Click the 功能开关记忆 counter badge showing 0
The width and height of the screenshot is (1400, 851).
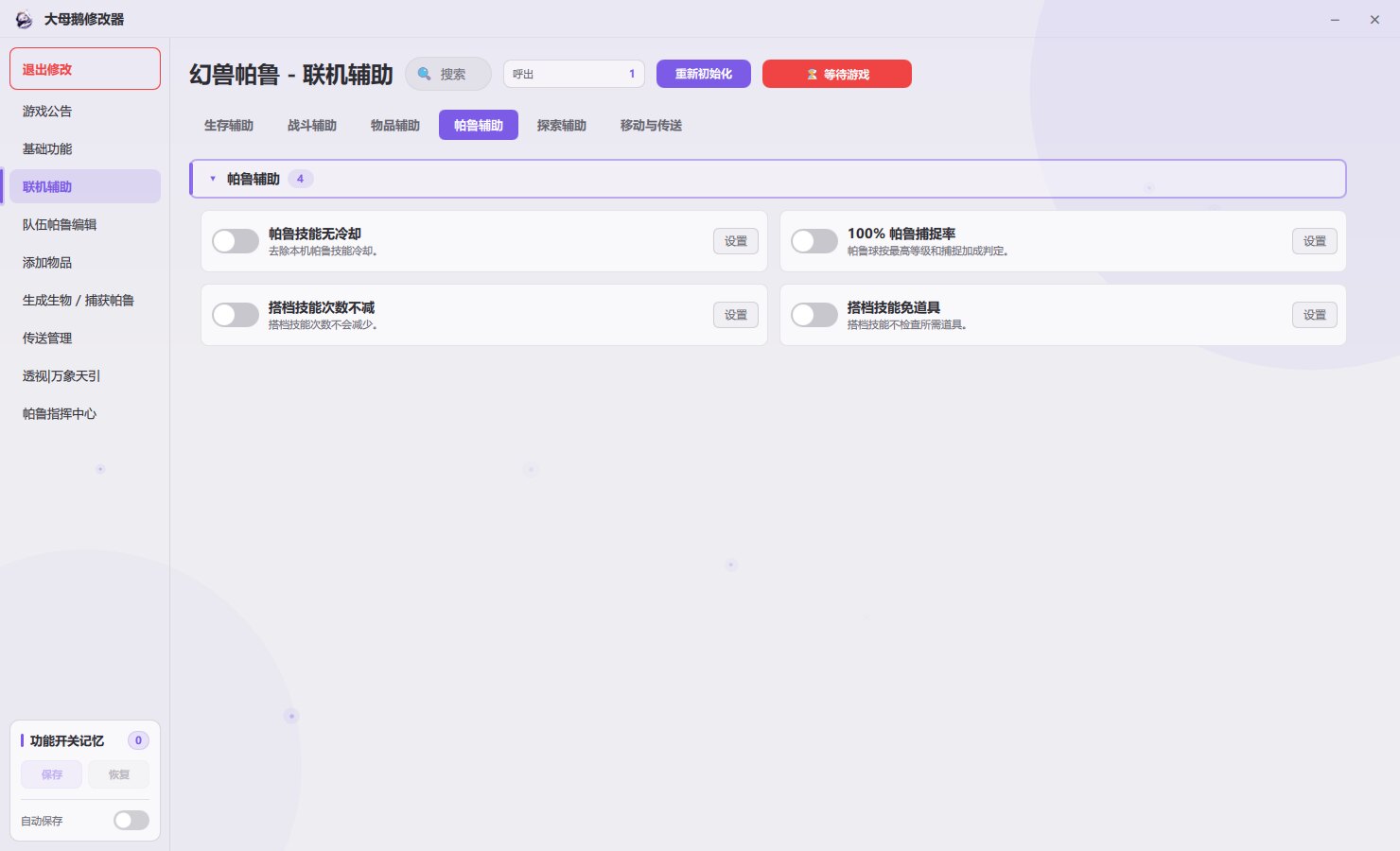pos(138,740)
